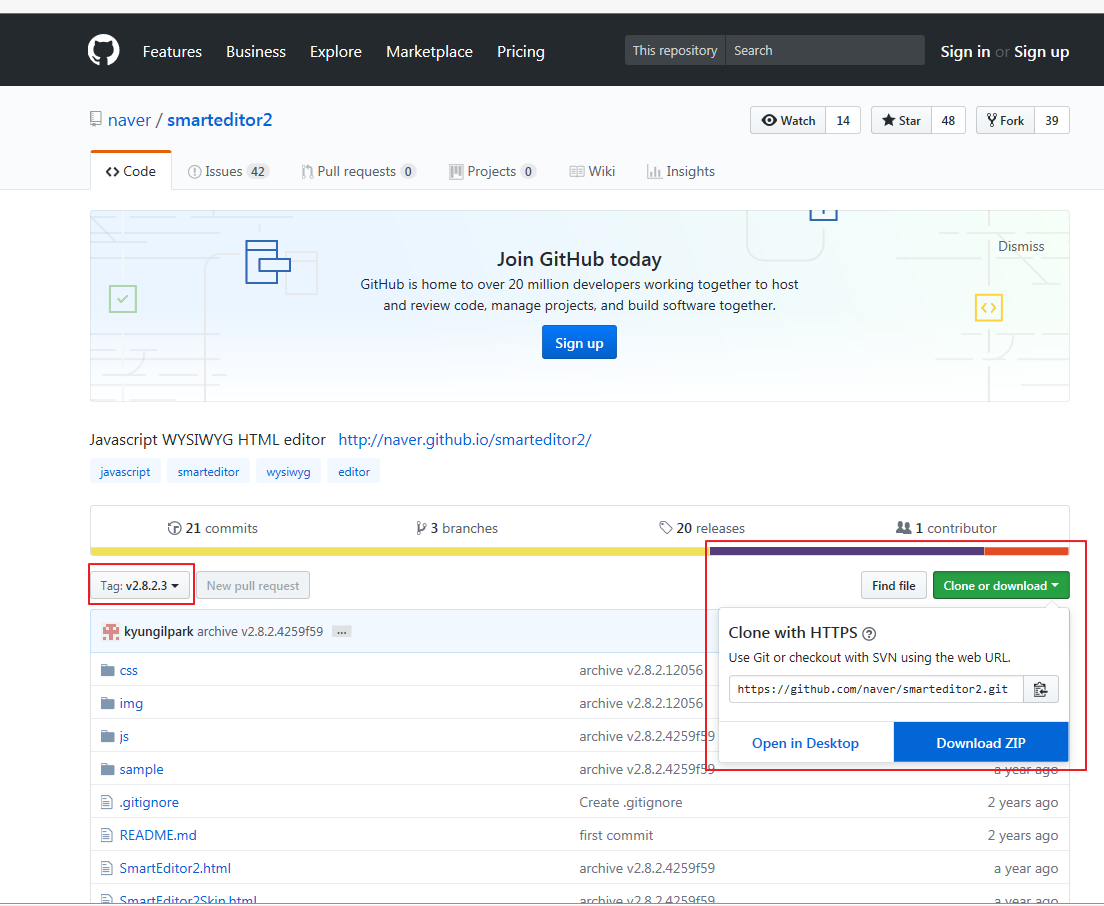Click blue Sign up banner button
This screenshot has width=1104, height=906.
[579, 342]
